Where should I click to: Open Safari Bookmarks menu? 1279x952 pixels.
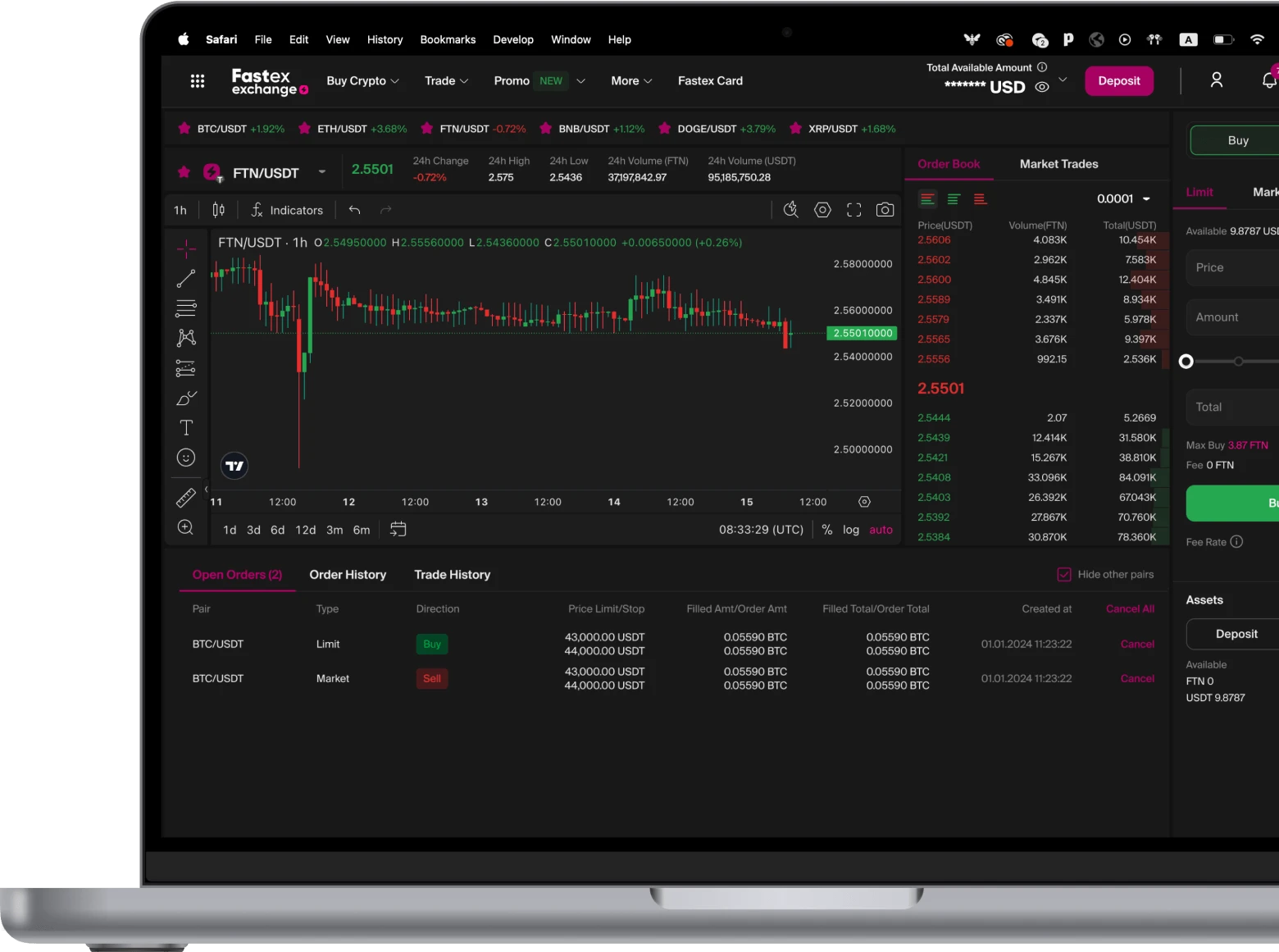tap(448, 39)
